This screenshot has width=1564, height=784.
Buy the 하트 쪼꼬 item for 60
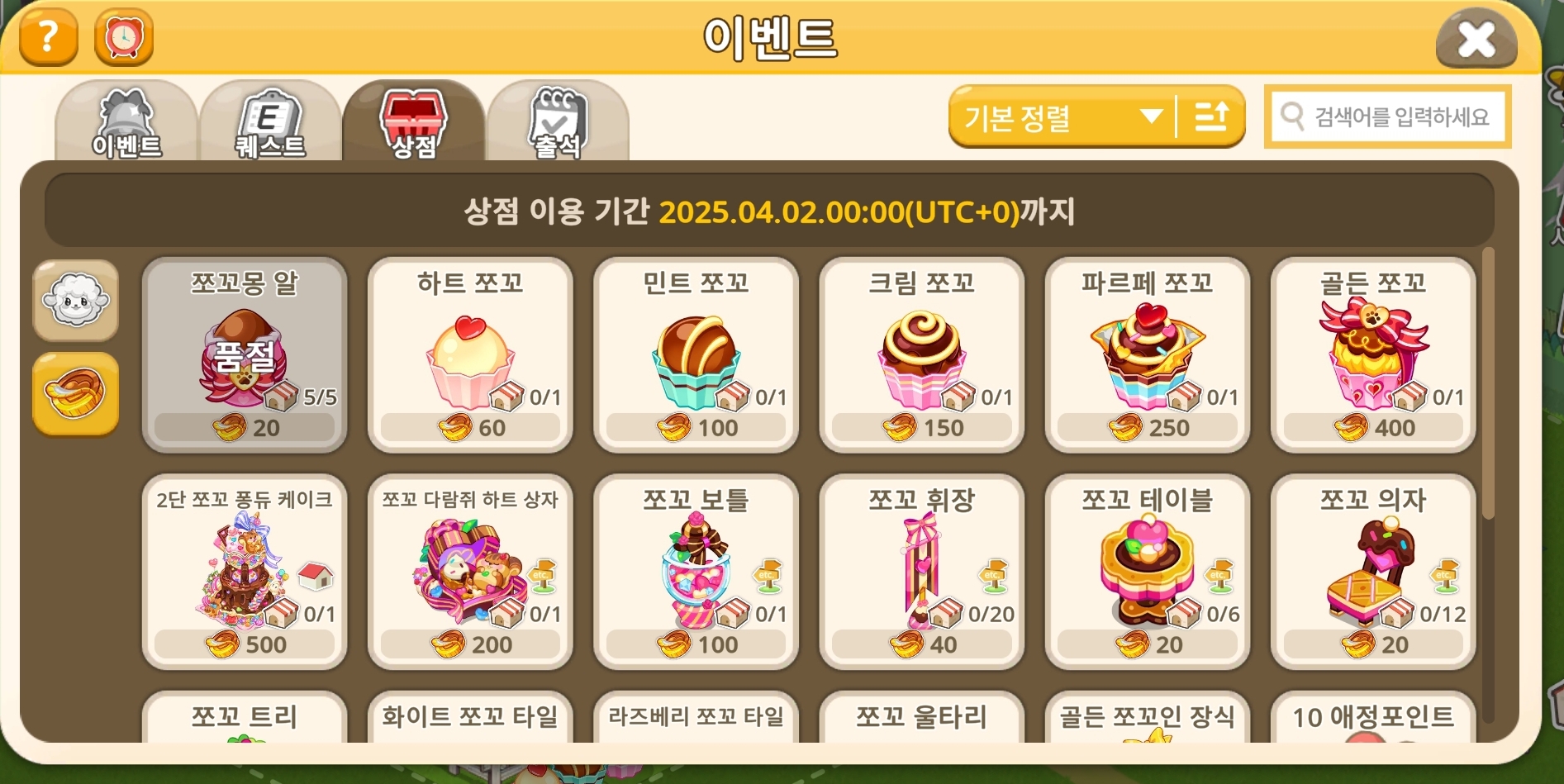point(470,355)
